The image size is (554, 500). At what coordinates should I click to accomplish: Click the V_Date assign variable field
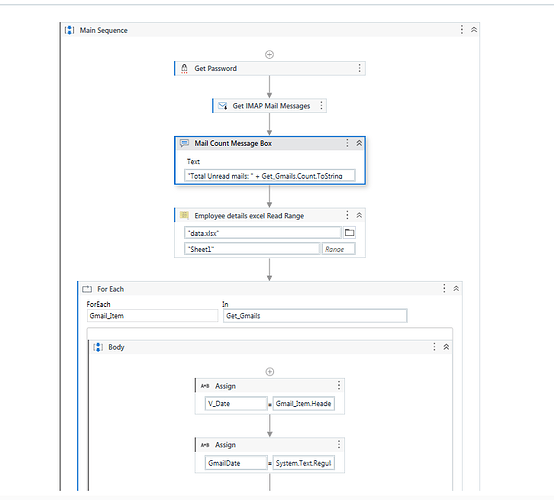[x=236, y=404]
